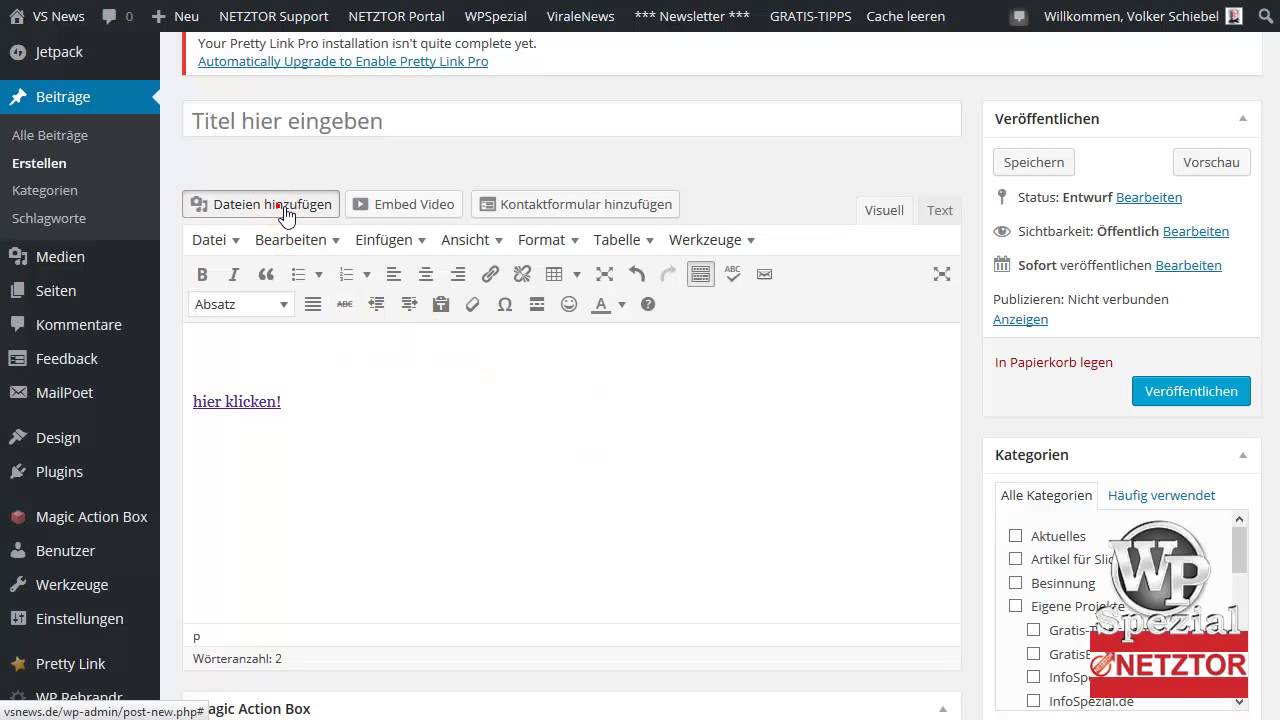This screenshot has height=720, width=1280.
Task: Insert a horizontal line
Action: (537, 304)
